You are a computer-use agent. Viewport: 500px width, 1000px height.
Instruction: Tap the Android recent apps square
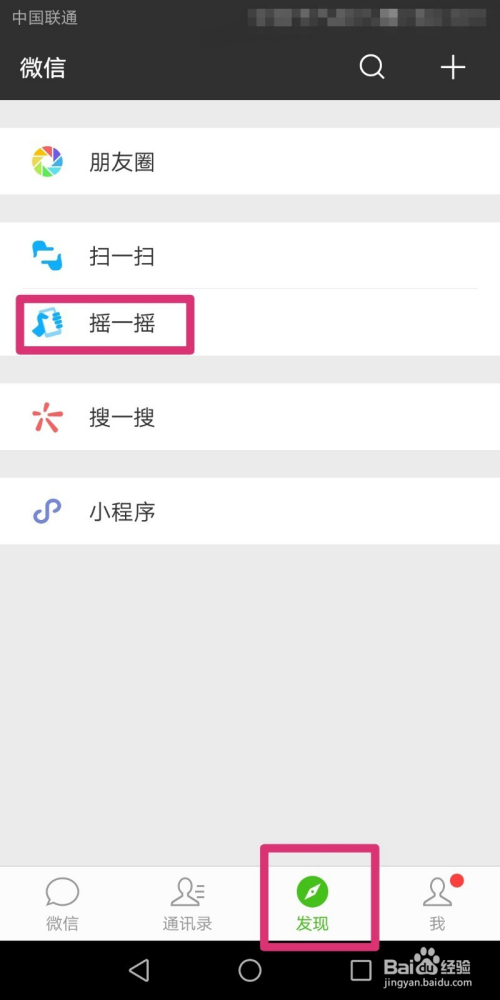tap(361, 971)
